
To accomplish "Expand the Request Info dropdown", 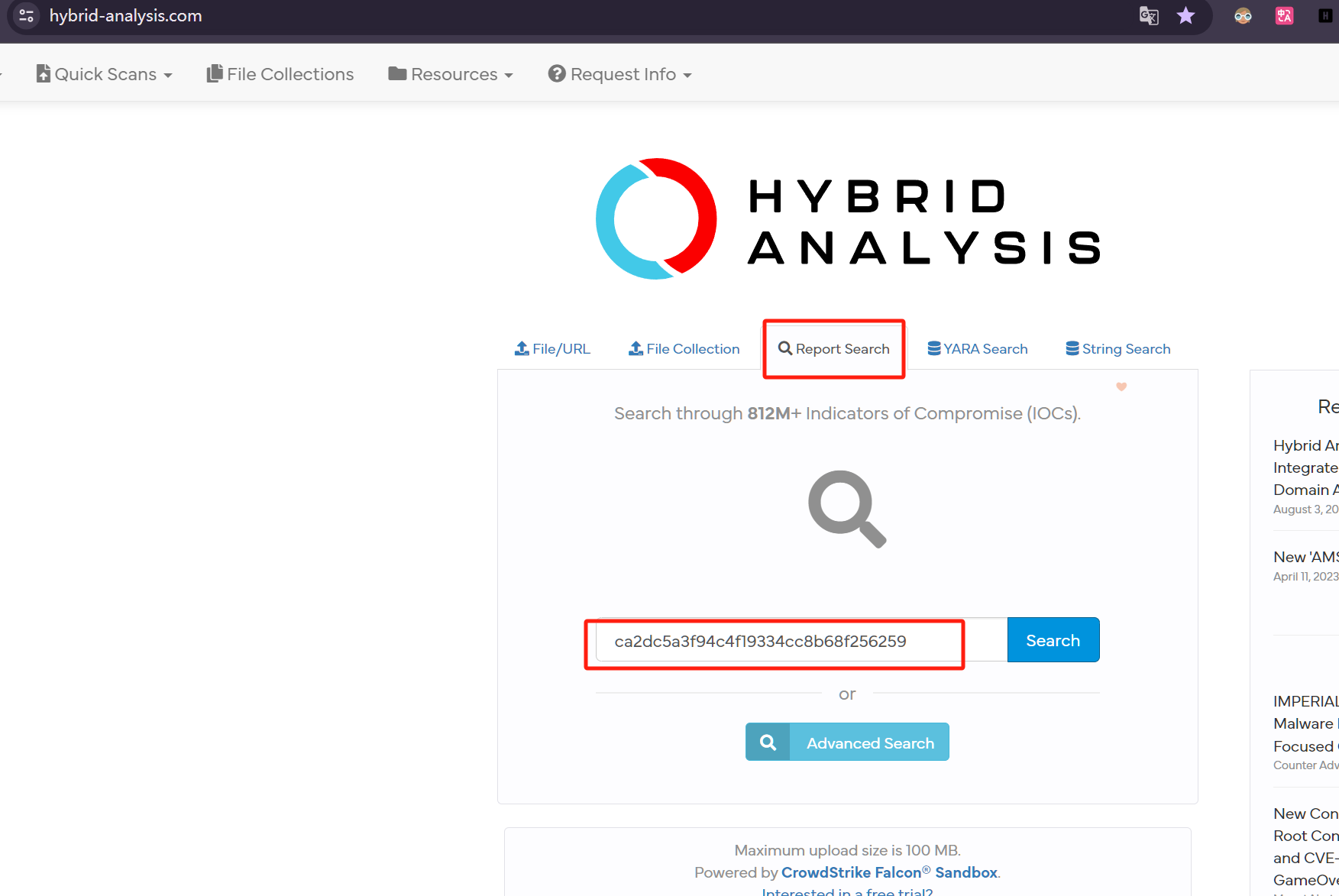I will pyautogui.click(x=619, y=74).
